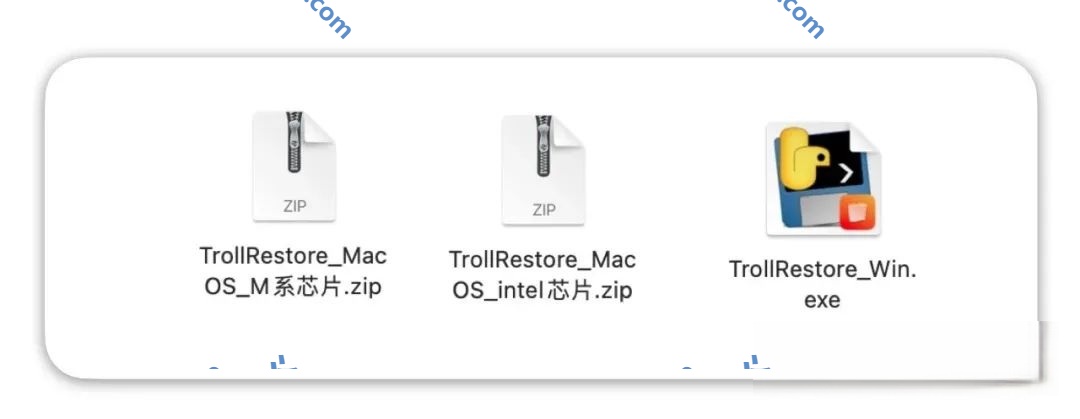Click the ZIP badge on the M-chip archive
This screenshot has width=1080, height=419.
pos(294,206)
